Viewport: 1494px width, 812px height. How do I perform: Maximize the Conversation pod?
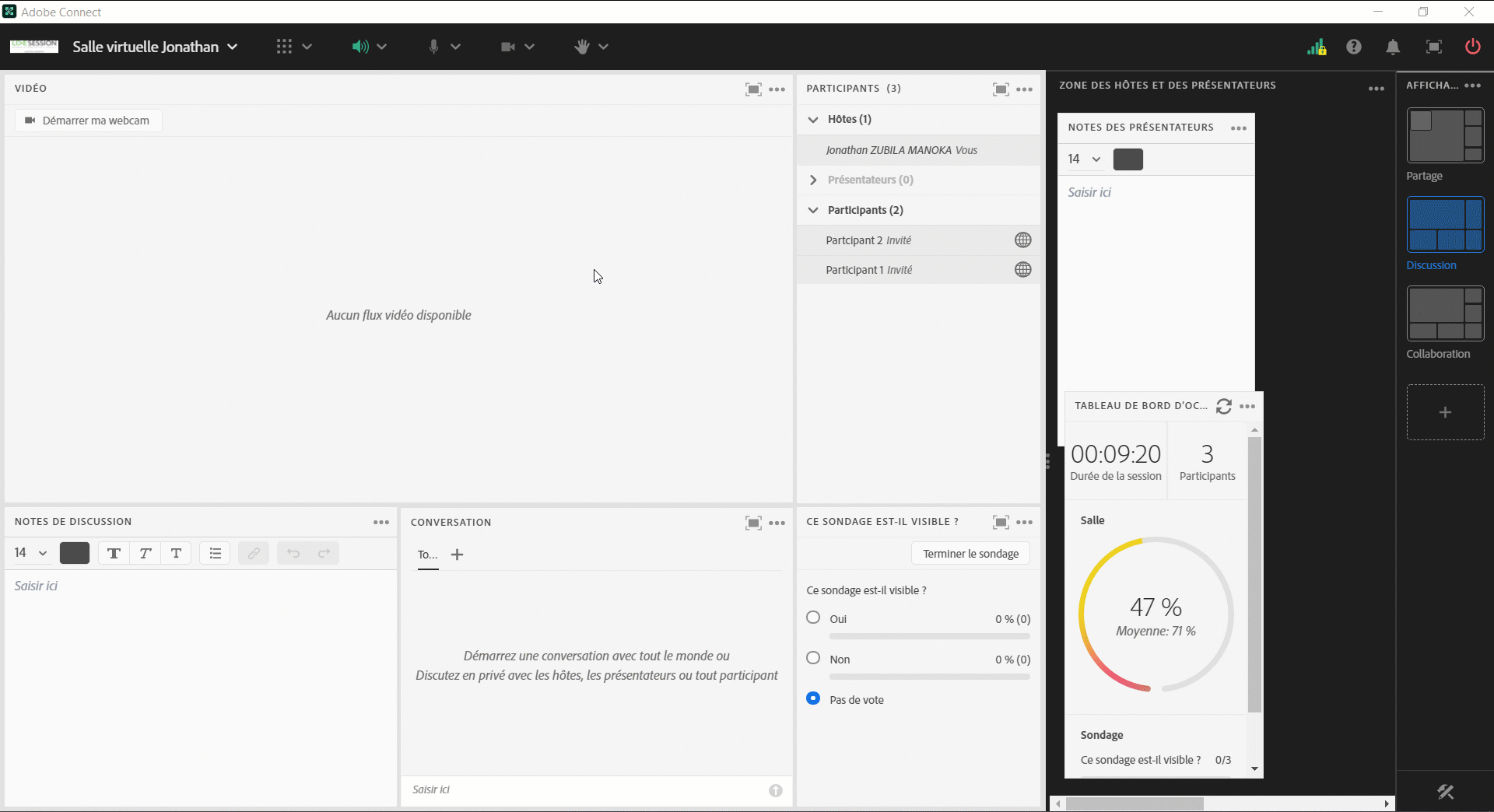click(753, 523)
